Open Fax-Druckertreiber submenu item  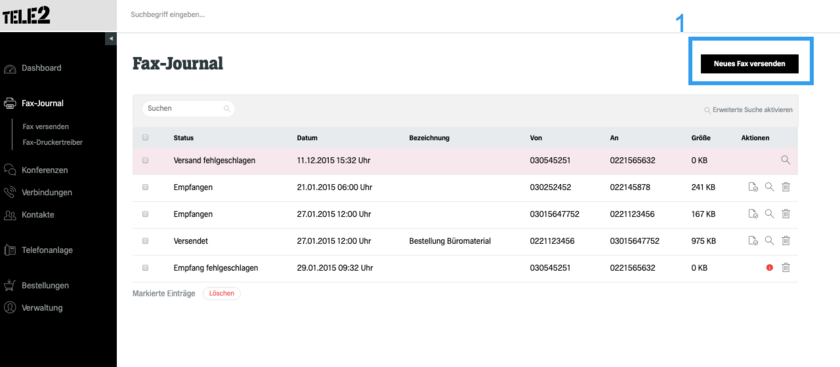(x=52, y=143)
